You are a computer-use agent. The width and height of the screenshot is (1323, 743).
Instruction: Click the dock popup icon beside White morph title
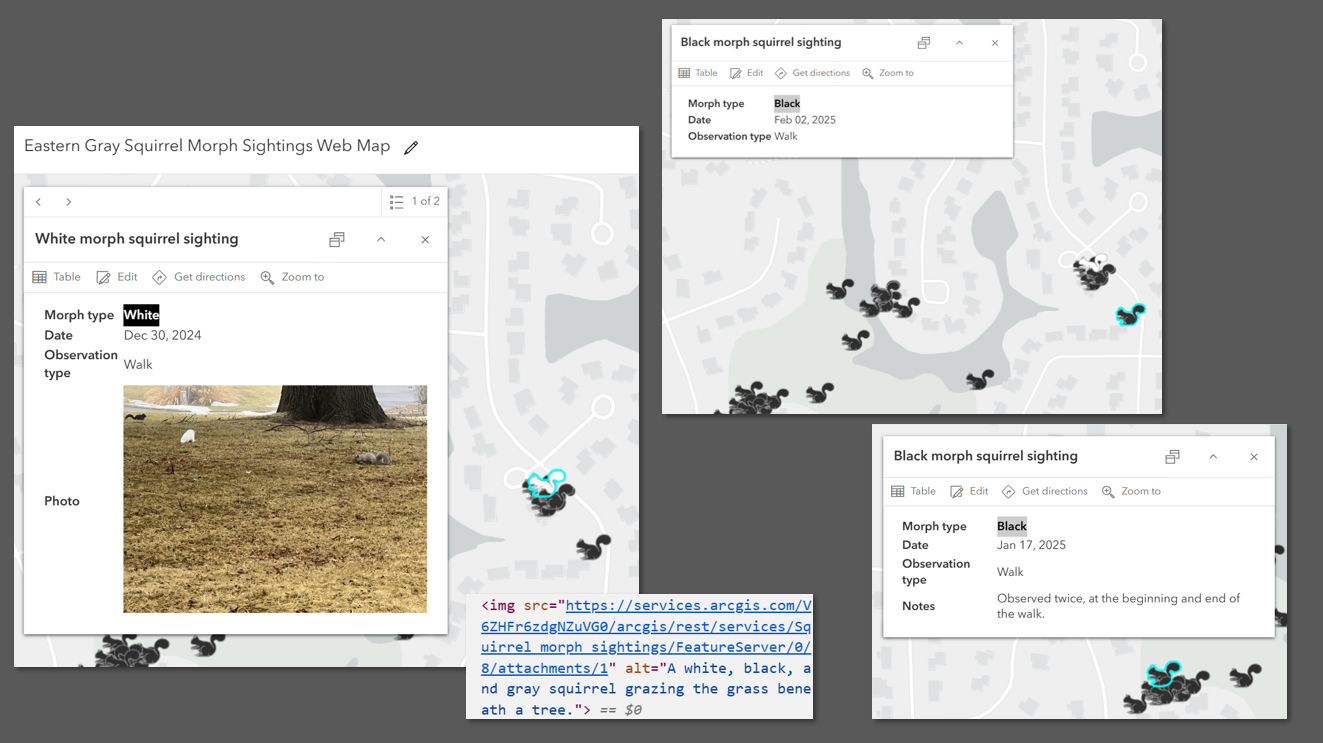click(x=336, y=239)
